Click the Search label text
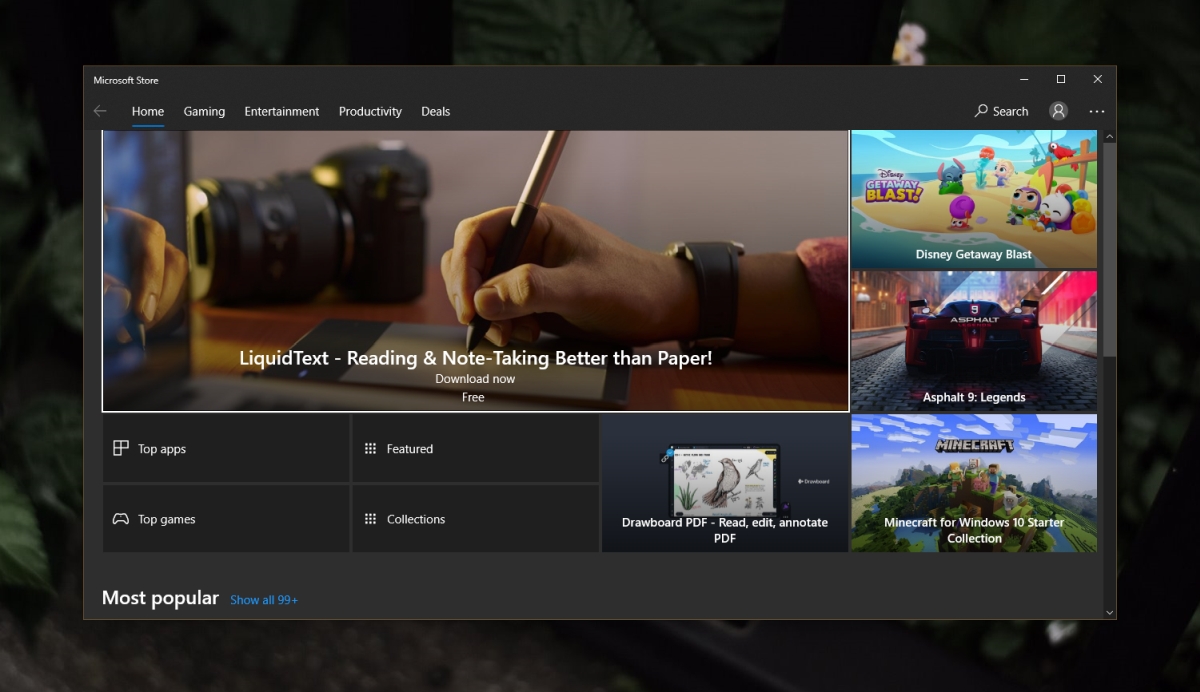Viewport: 1200px width, 692px height. [1011, 111]
